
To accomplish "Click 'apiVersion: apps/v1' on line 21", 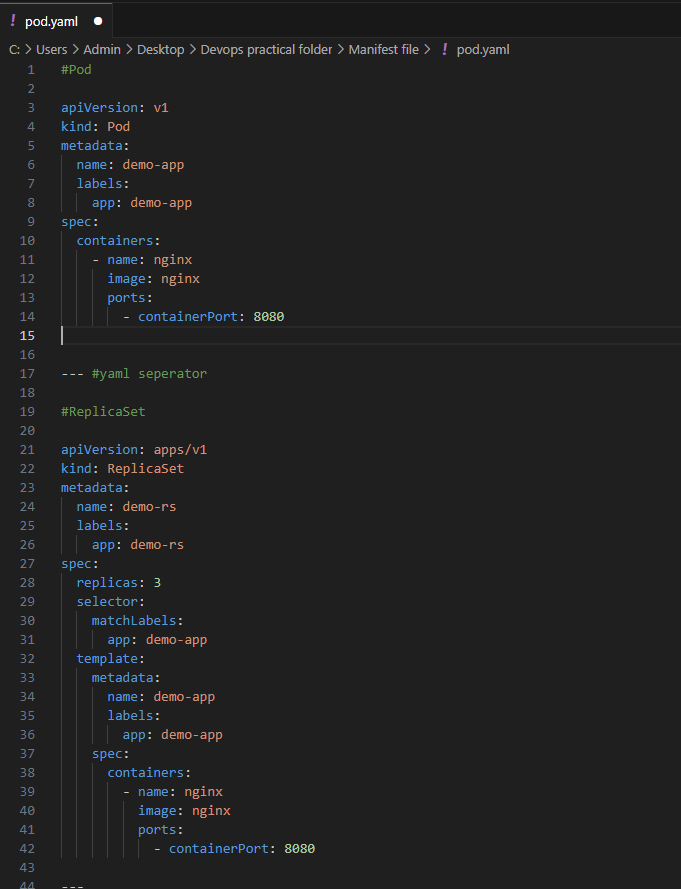I will 134,450.
